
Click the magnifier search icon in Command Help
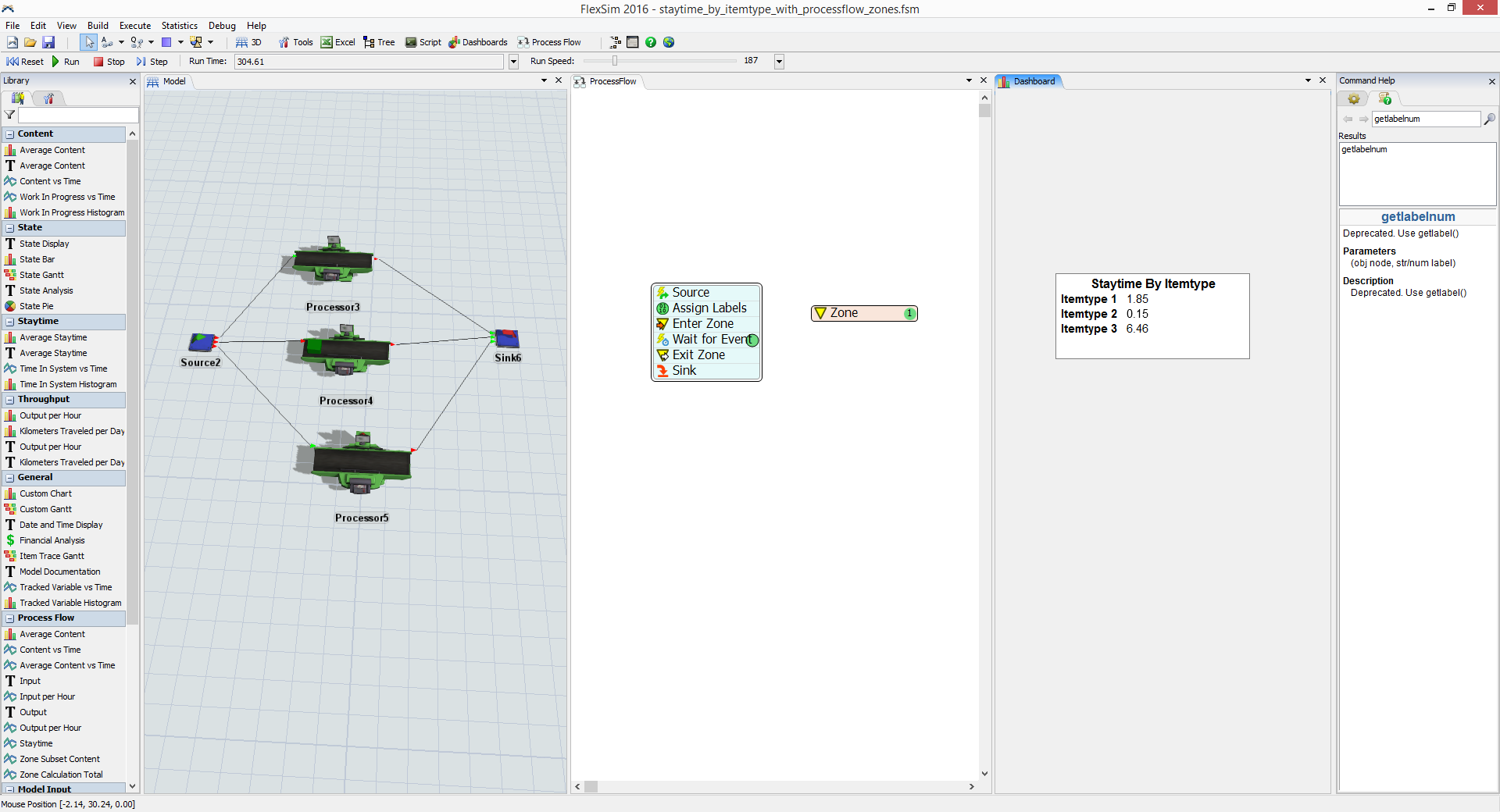tap(1489, 119)
